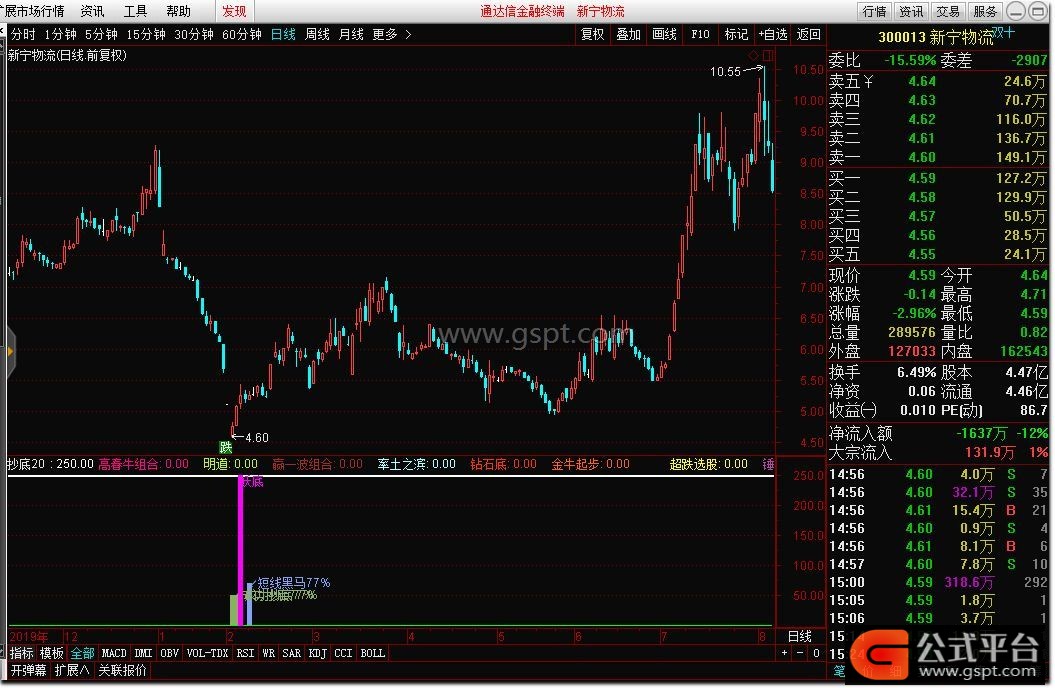
Task: Open the 交易 trading button
Action: click(x=948, y=11)
